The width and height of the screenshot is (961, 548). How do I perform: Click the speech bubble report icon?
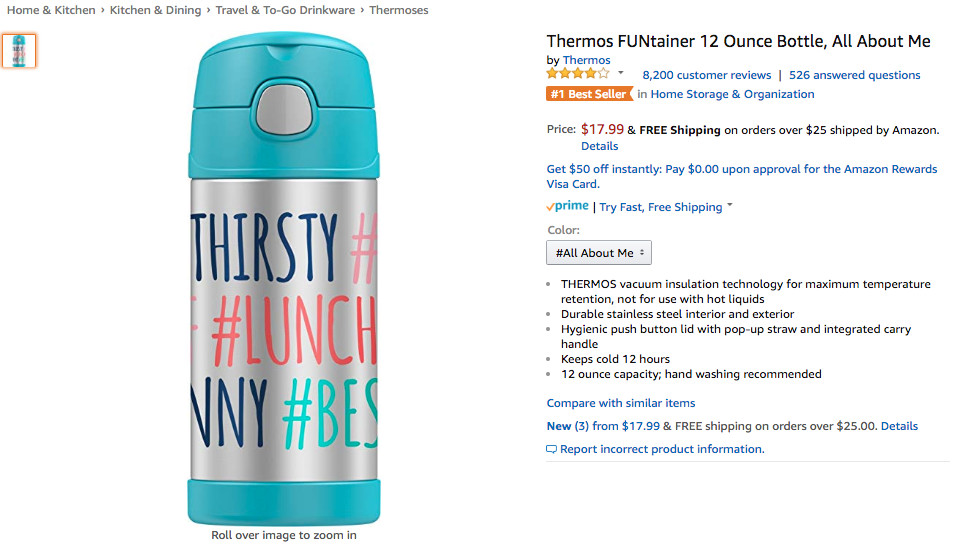[x=551, y=450]
